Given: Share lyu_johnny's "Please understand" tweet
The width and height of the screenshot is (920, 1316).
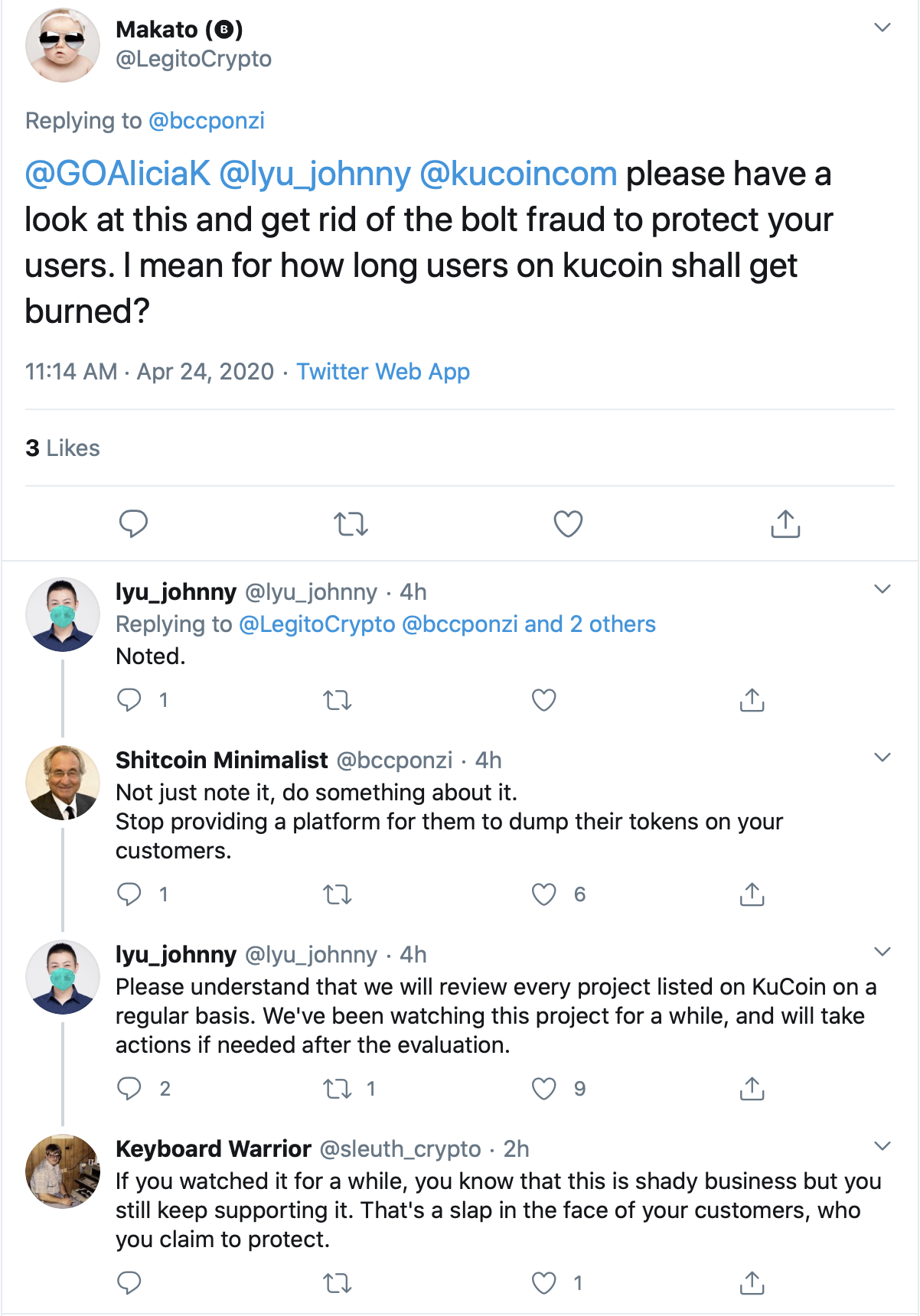Looking at the screenshot, I should (752, 1089).
